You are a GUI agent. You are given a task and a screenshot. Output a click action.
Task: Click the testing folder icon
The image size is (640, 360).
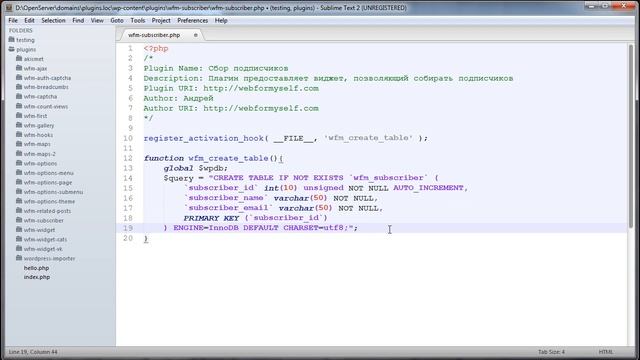coord(11,40)
